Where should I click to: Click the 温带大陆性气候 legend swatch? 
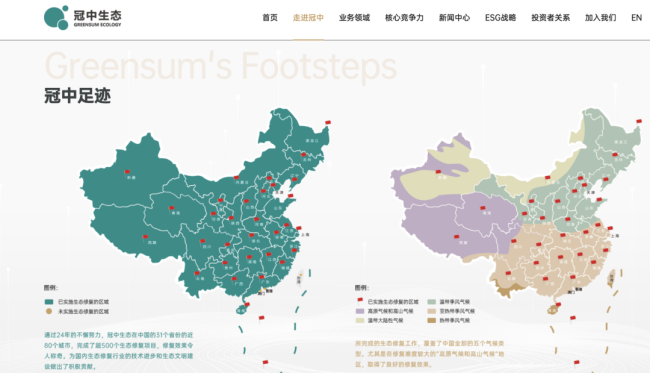(x=360, y=320)
